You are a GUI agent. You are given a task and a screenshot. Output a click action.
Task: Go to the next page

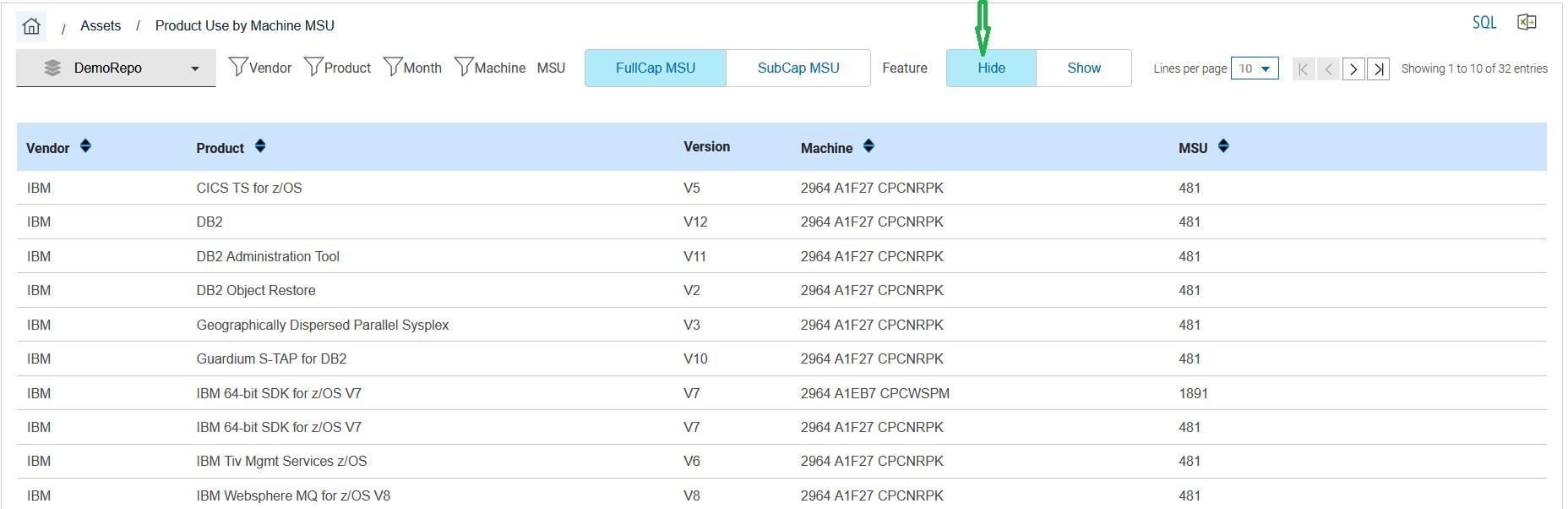pos(1353,69)
